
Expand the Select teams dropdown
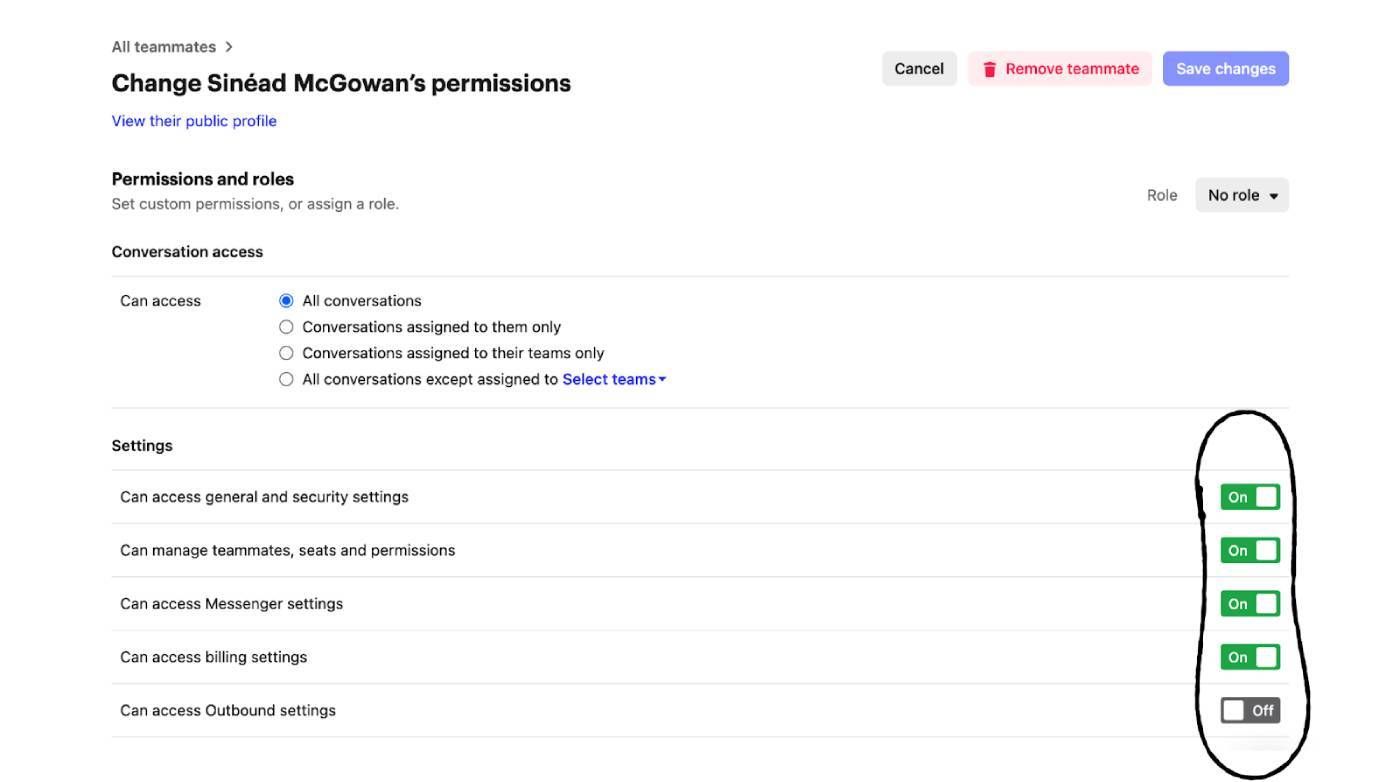pyautogui.click(x=613, y=379)
